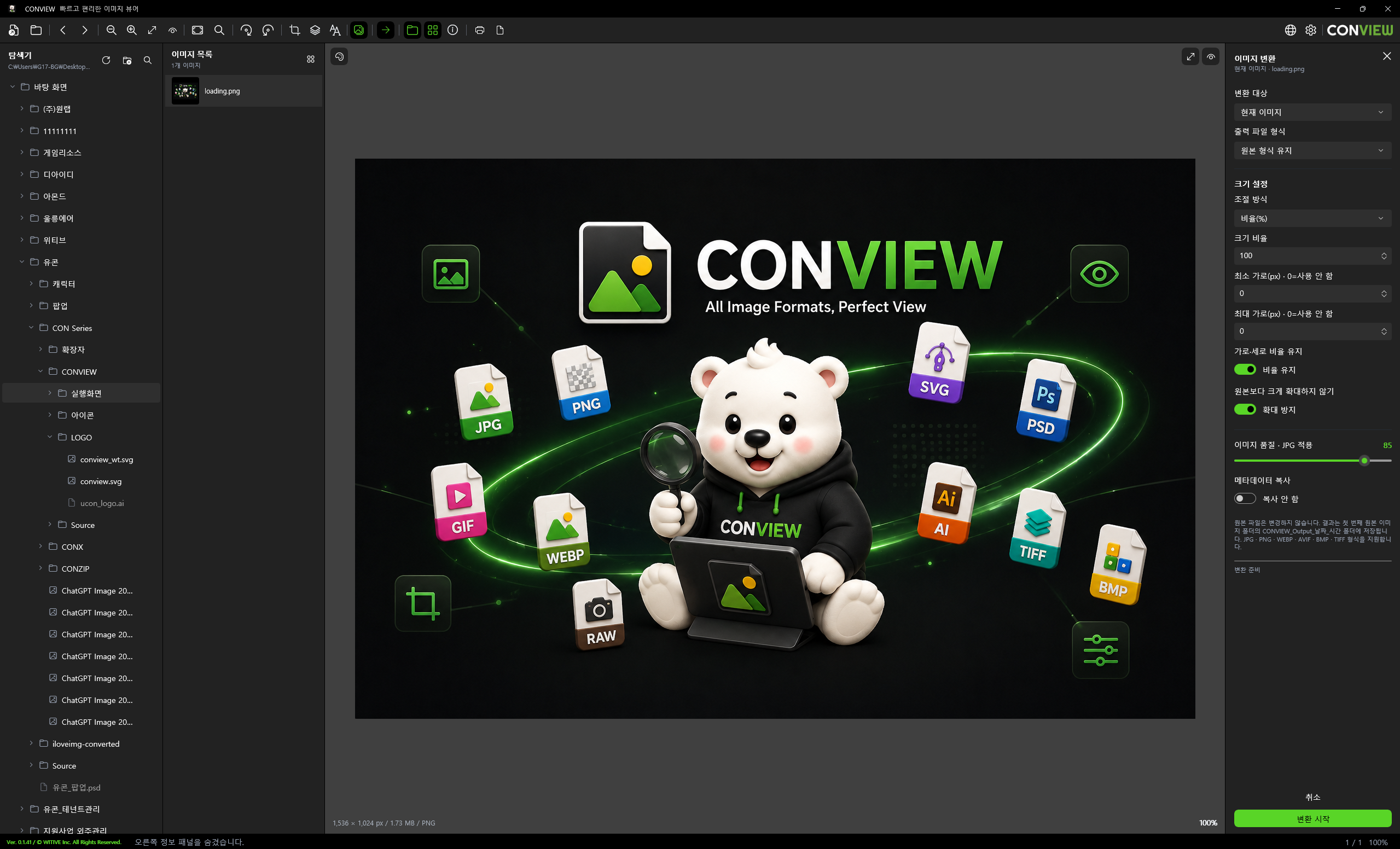This screenshot has width=1400, height=849.
Task: Expand the iloveimg-converted folder
Action: click(31, 743)
